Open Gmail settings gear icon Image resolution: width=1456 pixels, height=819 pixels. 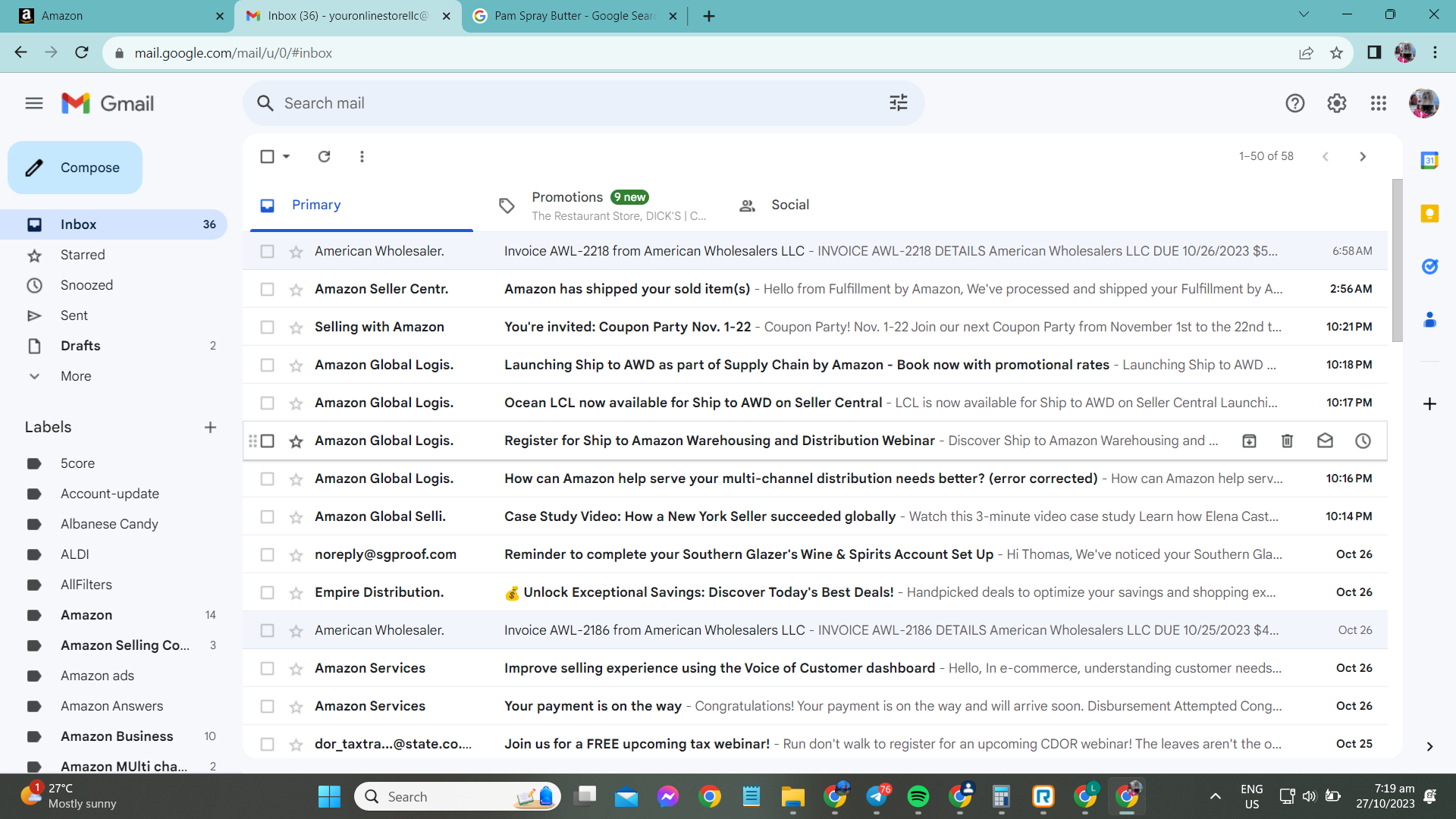coord(1337,103)
